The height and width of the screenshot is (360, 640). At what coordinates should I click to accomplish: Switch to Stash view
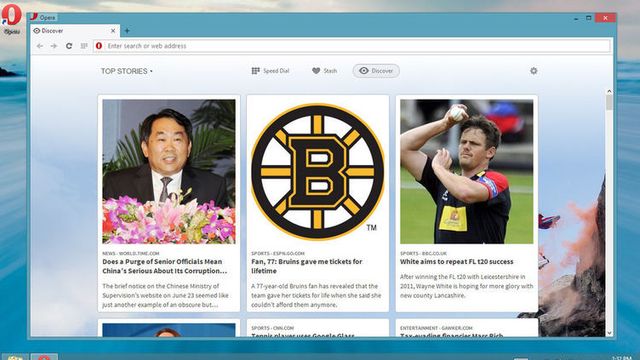[x=324, y=71]
